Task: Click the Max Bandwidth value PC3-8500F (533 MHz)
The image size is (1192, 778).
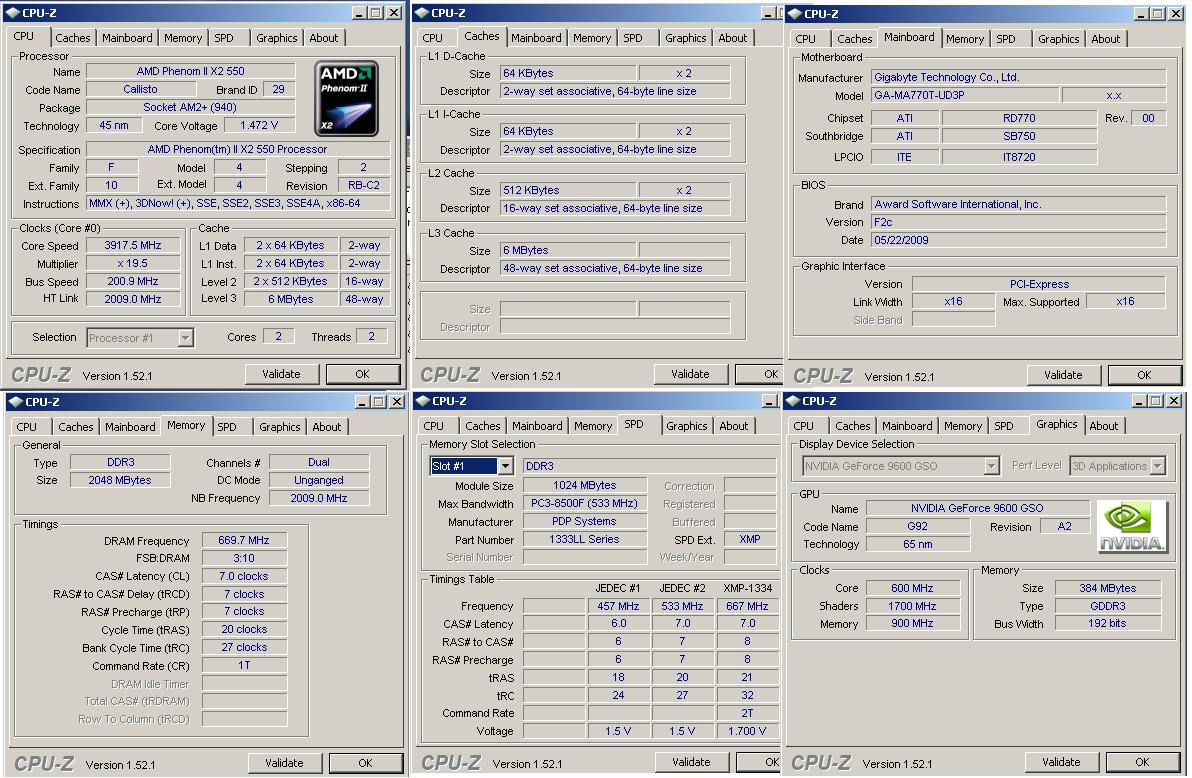Action: point(584,503)
